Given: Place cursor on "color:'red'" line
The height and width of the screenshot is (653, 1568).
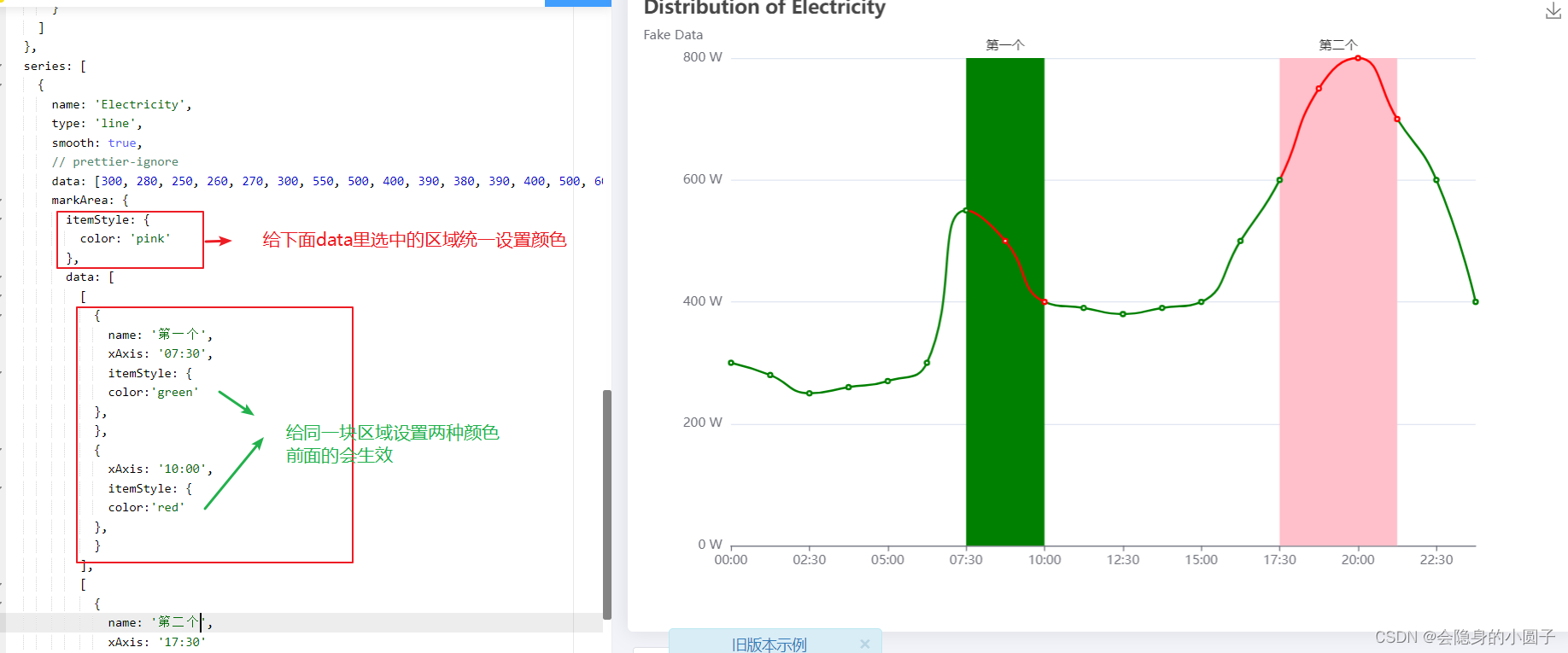Looking at the screenshot, I should point(146,508).
